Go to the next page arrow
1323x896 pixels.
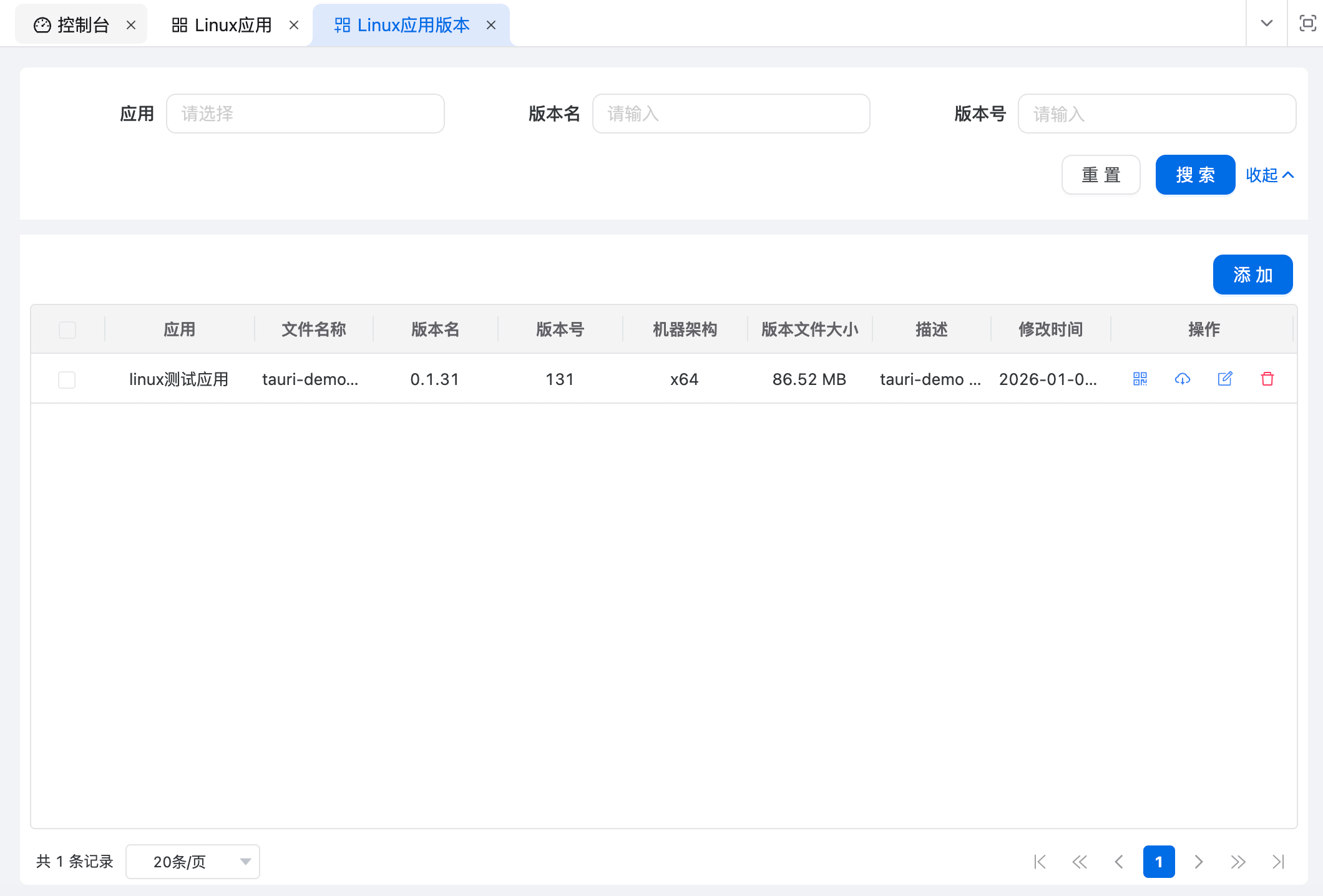[x=1199, y=862]
